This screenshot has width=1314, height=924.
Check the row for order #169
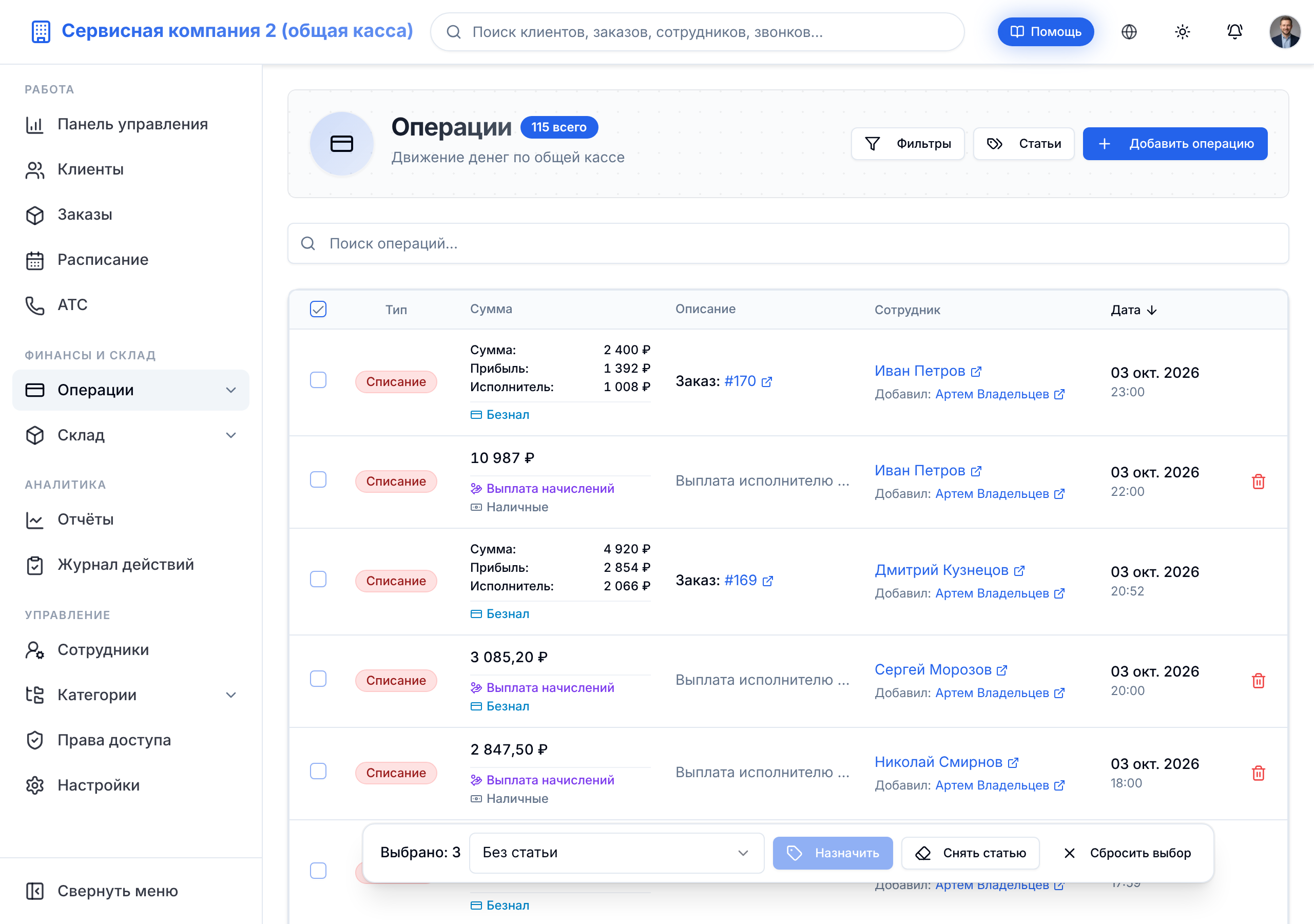tap(318, 580)
